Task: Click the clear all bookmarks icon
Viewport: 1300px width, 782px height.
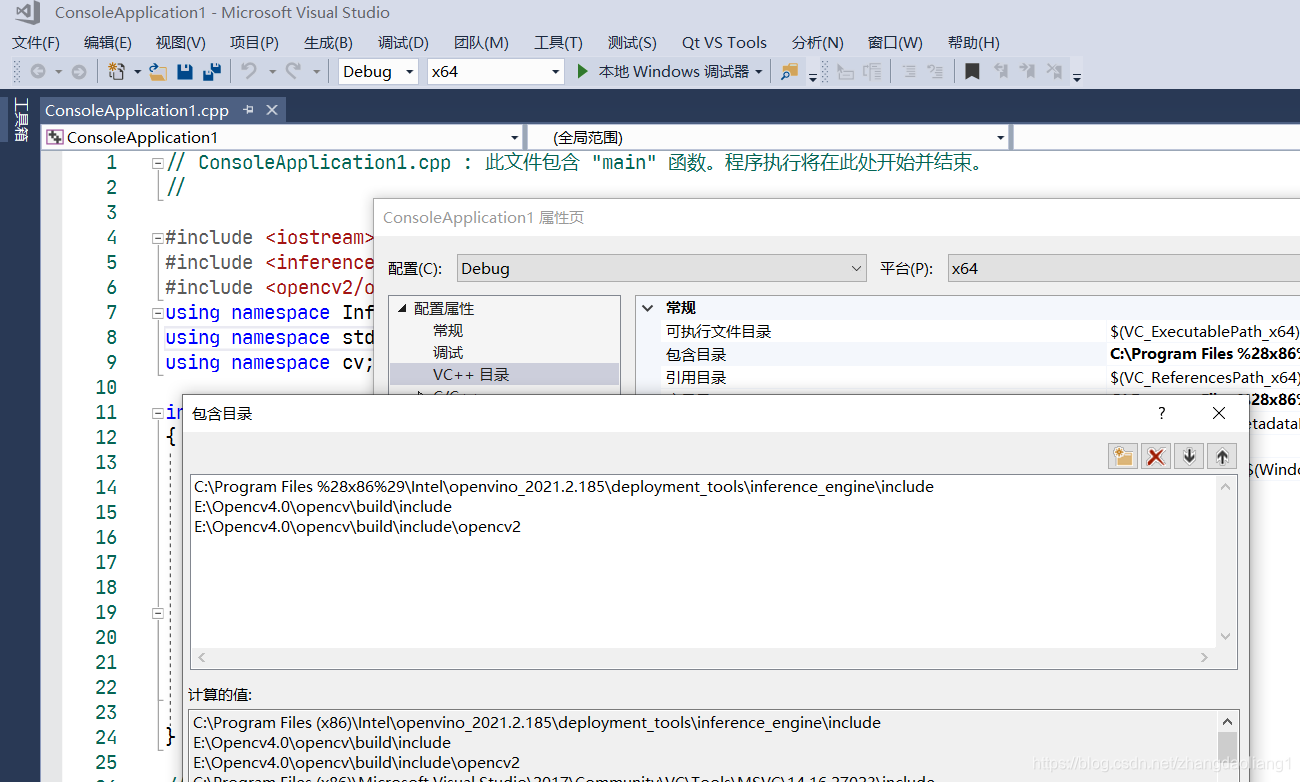Action: coord(1054,72)
